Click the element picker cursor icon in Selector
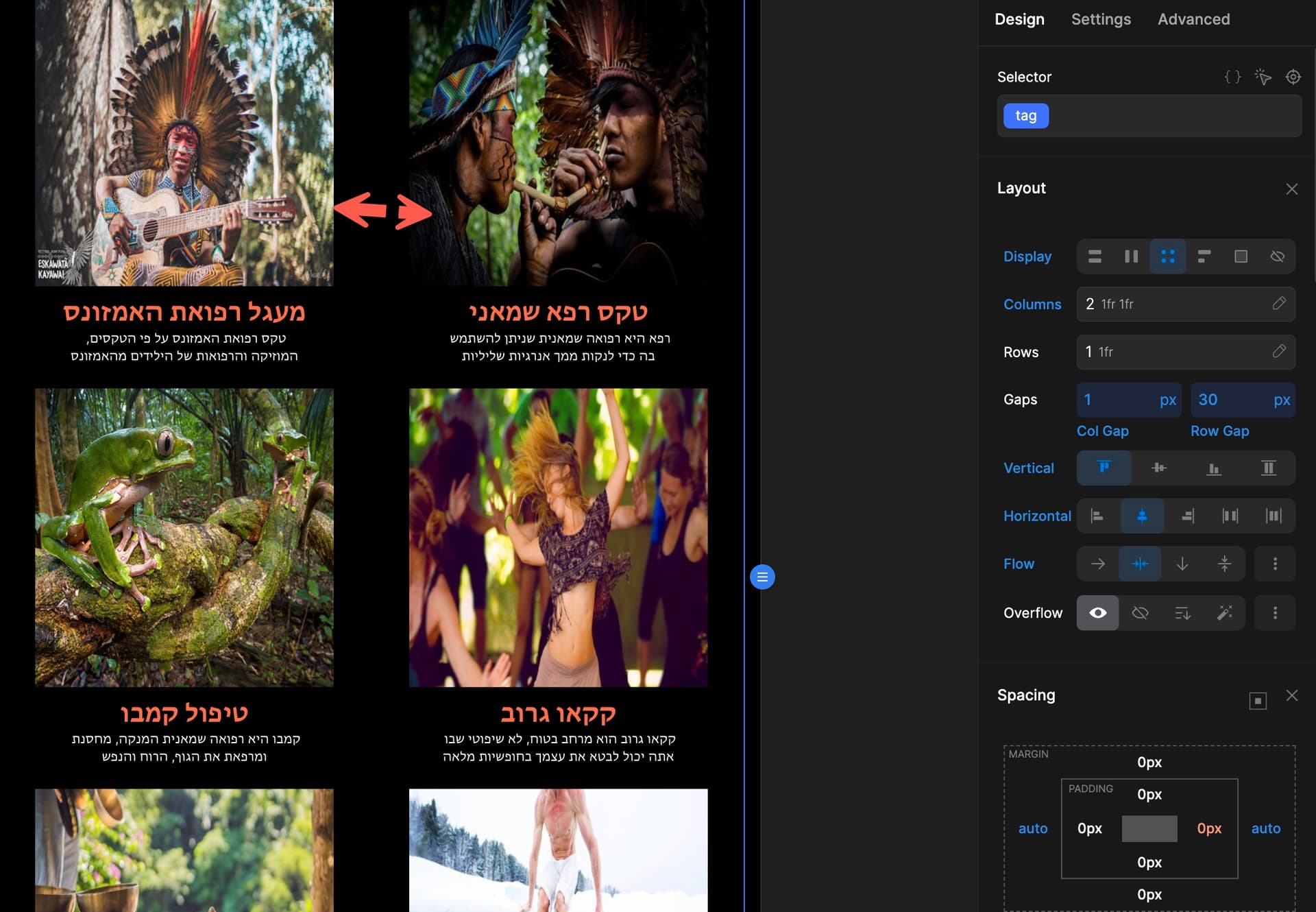1316x912 pixels. point(1263,77)
